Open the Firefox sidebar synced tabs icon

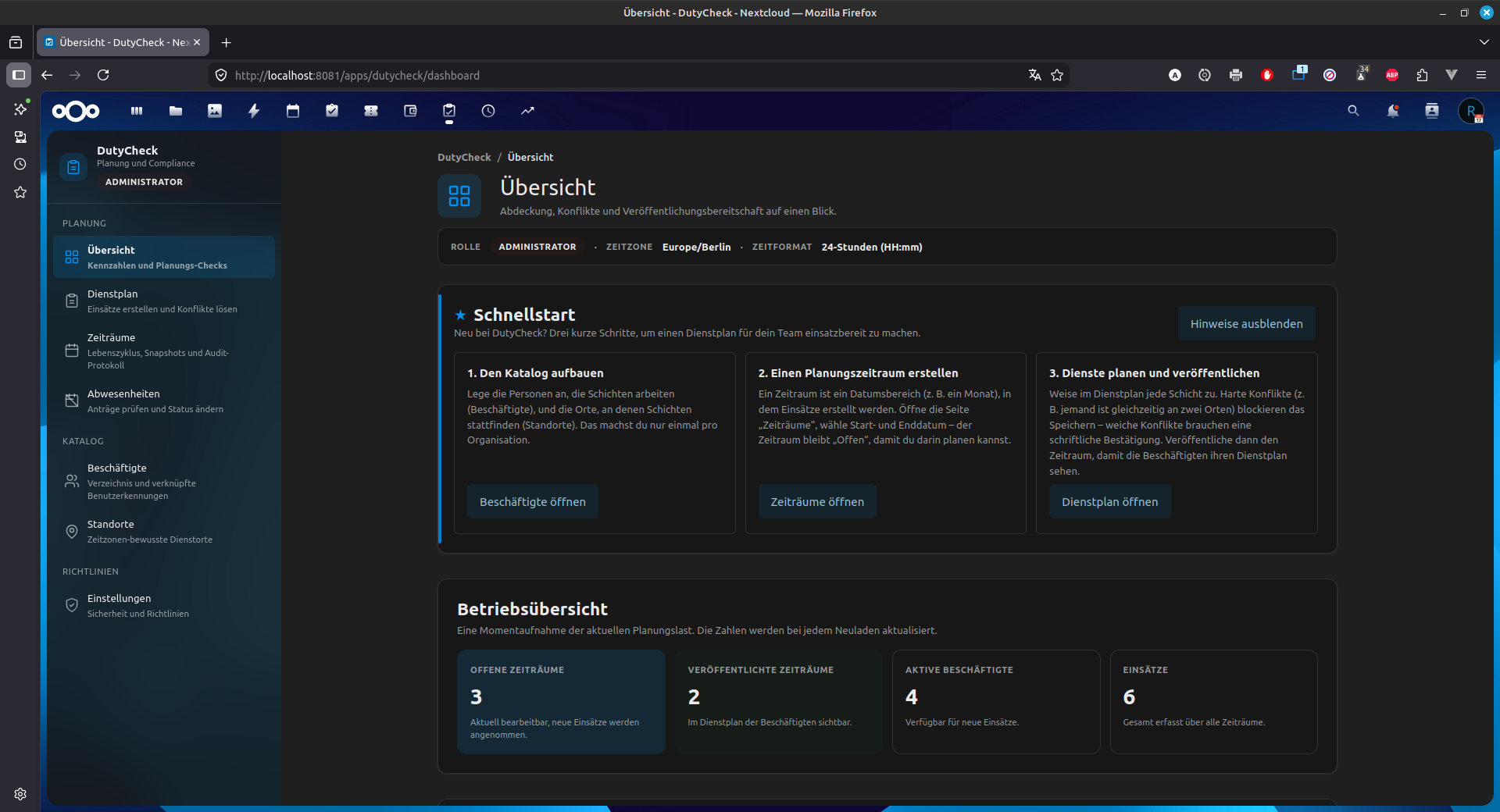click(x=20, y=137)
